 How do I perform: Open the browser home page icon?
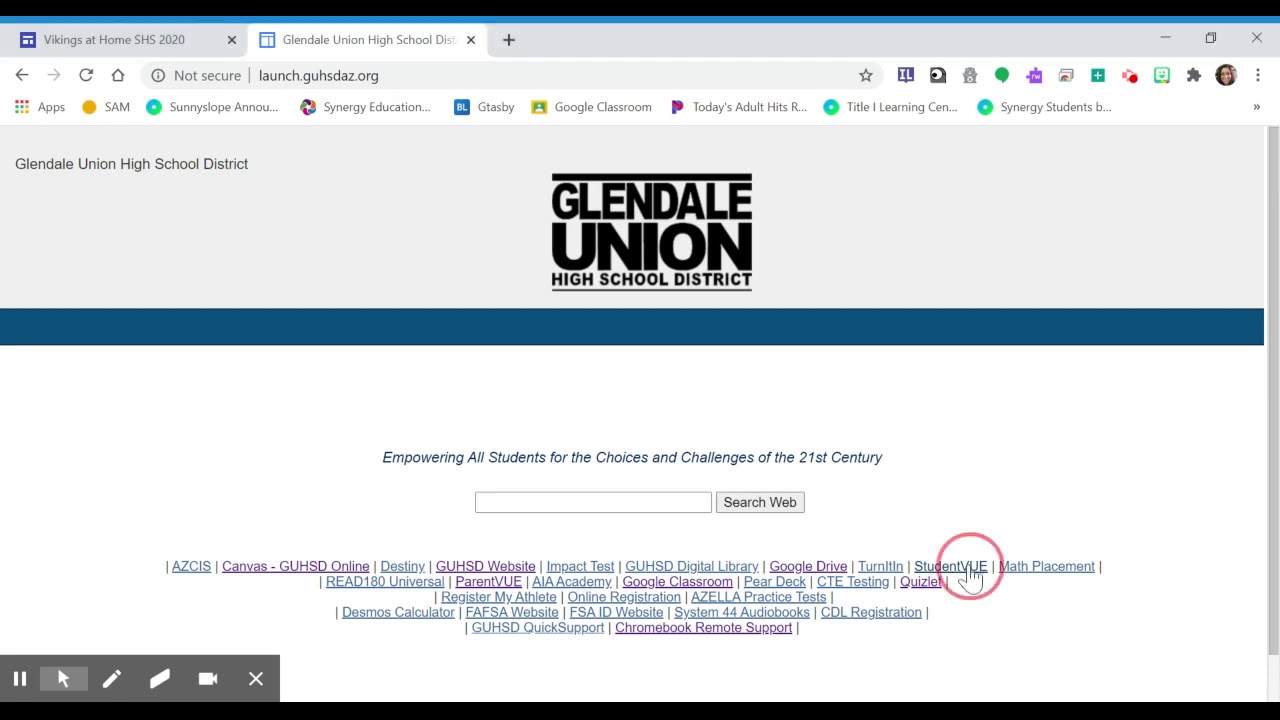click(x=118, y=75)
